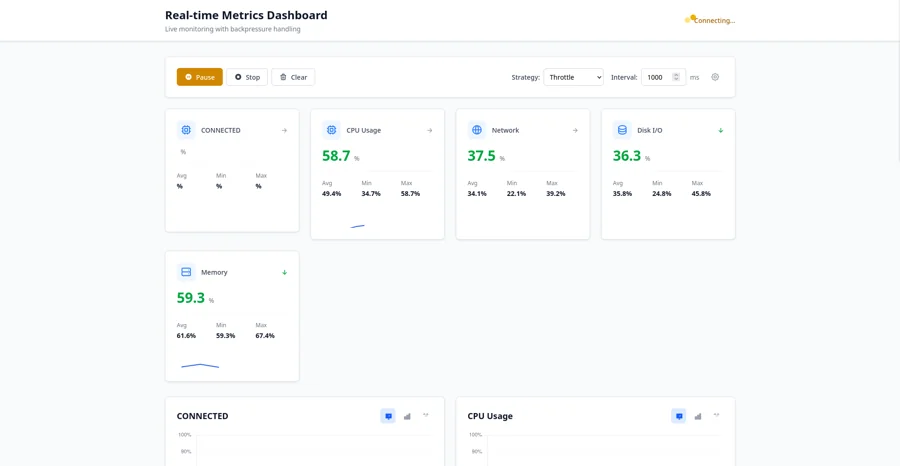Click the Memory card server icon

point(186,272)
